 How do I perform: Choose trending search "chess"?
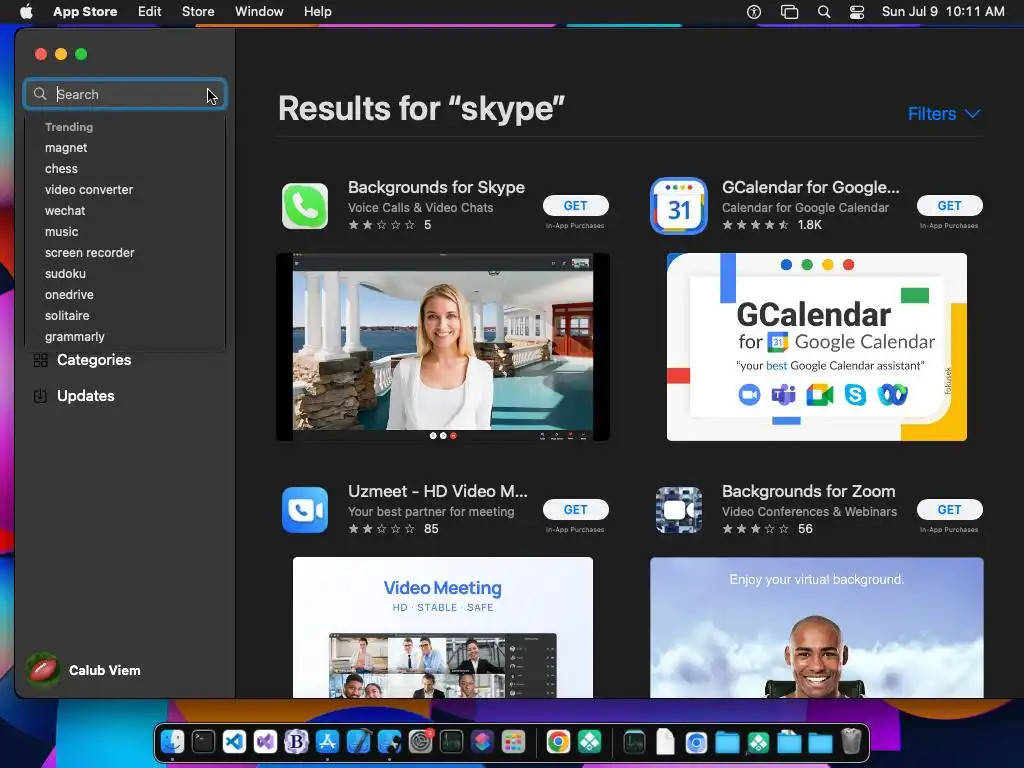(x=61, y=168)
